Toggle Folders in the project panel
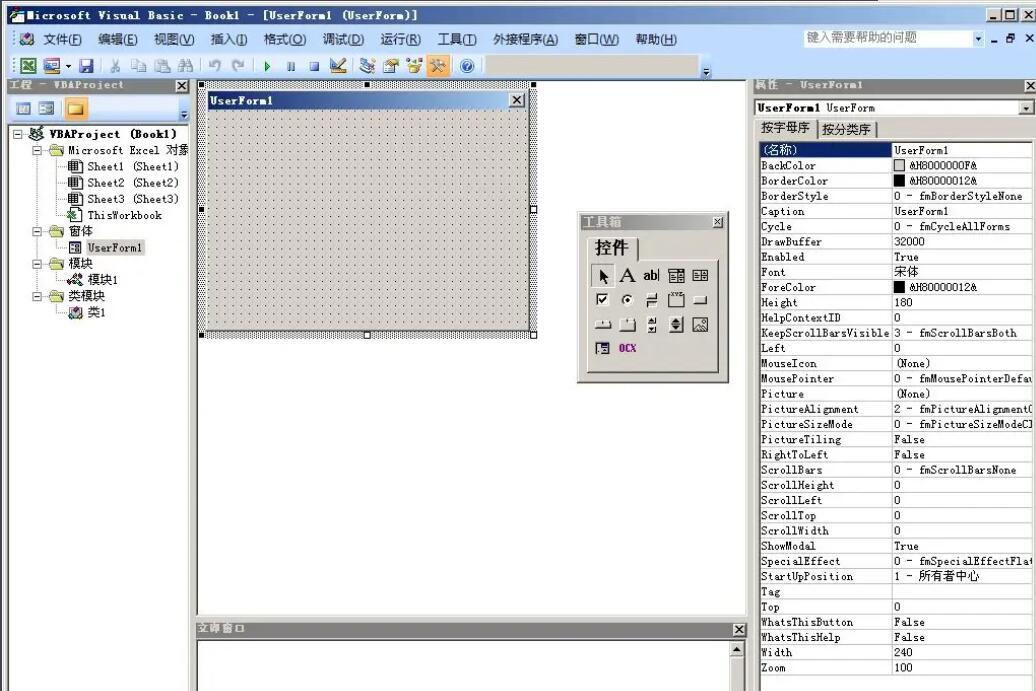The width and height of the screenshot is (1036, 691). (x=75, y=108)
